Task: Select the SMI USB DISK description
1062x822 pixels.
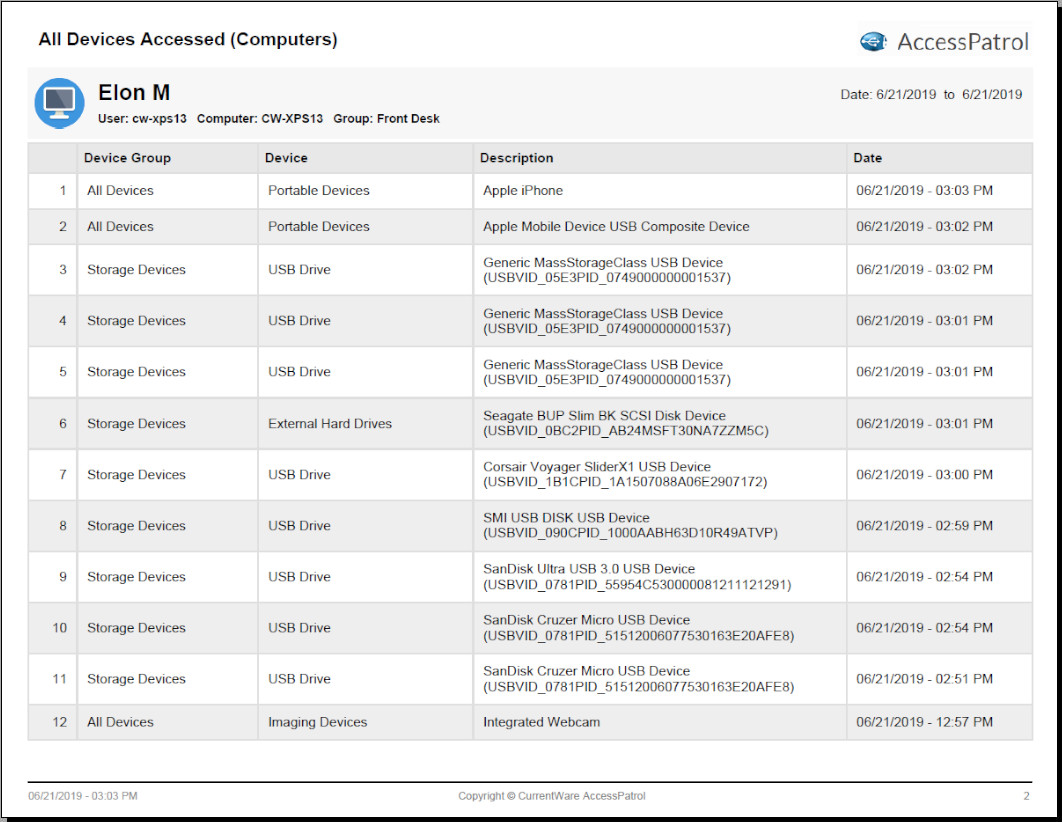Action: [630, 526]
